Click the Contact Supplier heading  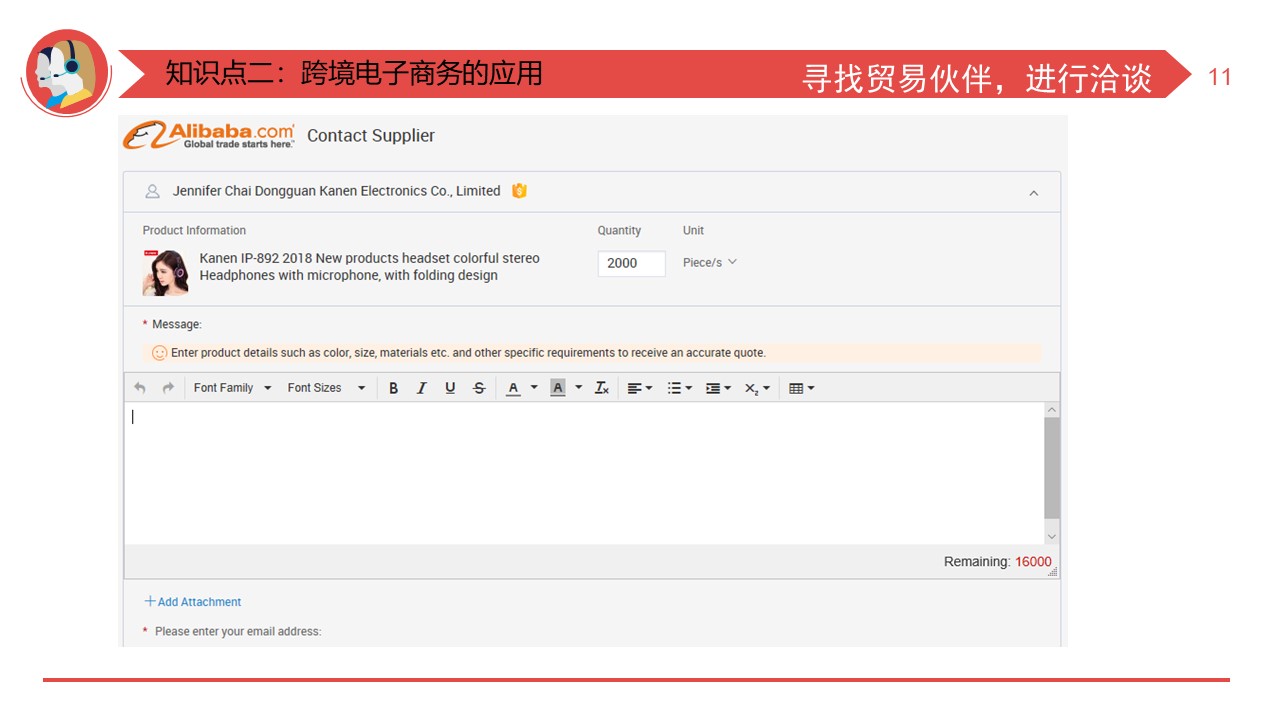coord(371,136)
